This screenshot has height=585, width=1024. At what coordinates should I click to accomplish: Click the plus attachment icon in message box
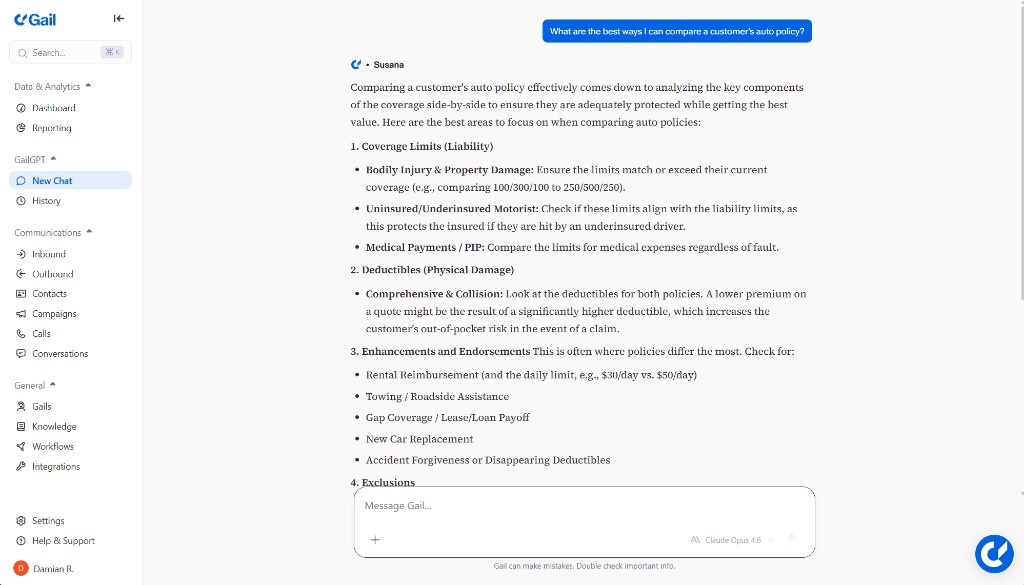(x=375, y=539)
